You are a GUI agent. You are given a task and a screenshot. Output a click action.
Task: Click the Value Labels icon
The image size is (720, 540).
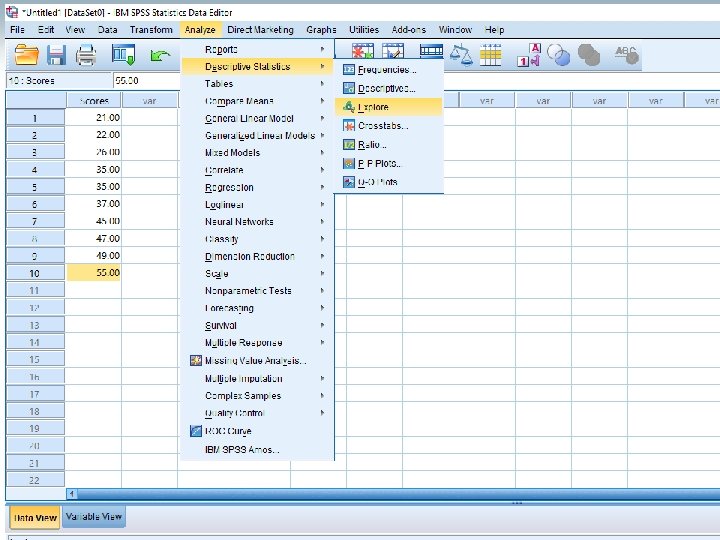529,55
